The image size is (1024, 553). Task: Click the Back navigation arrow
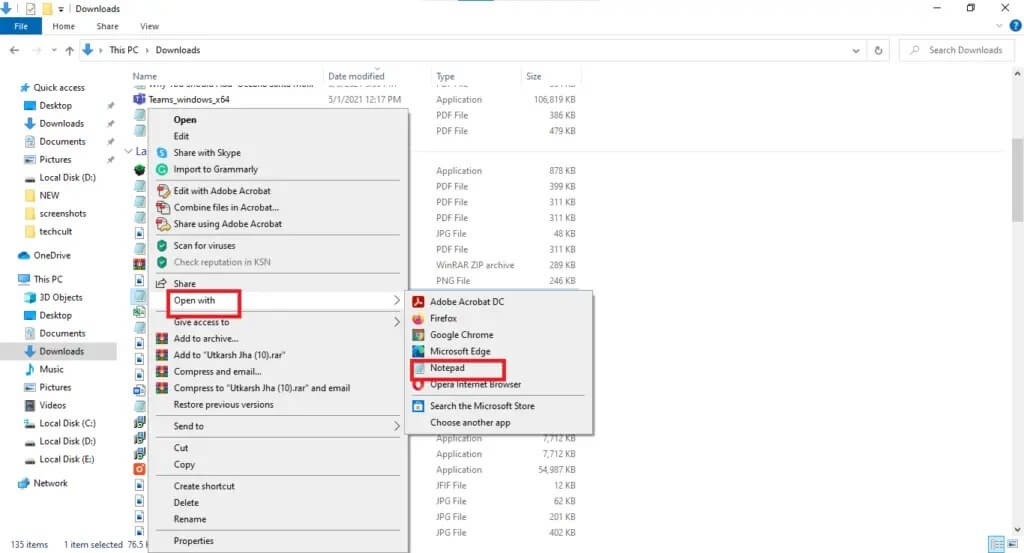pos(14,50)
